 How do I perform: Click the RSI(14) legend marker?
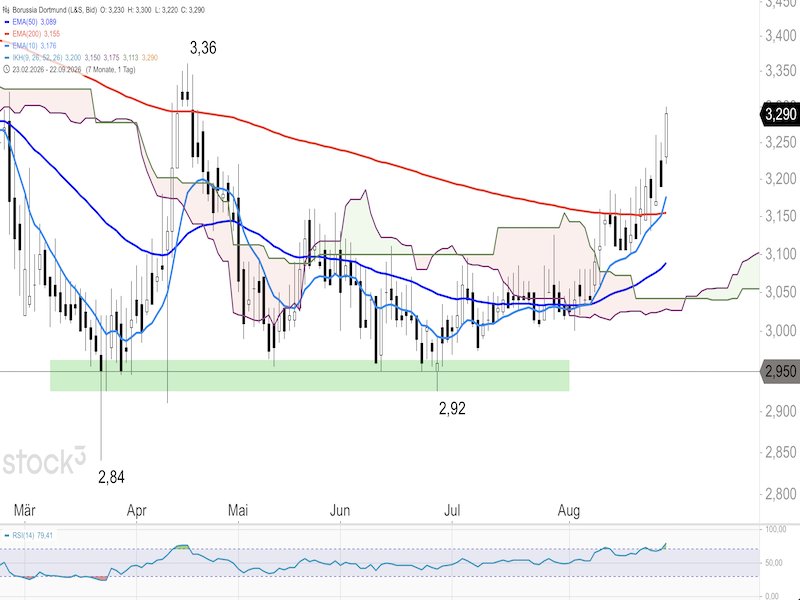7,536
